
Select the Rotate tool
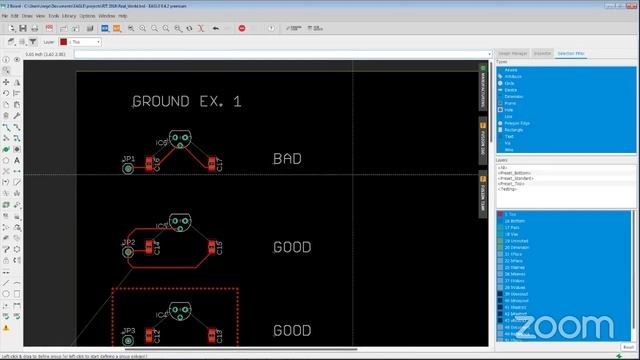(6, 93)
